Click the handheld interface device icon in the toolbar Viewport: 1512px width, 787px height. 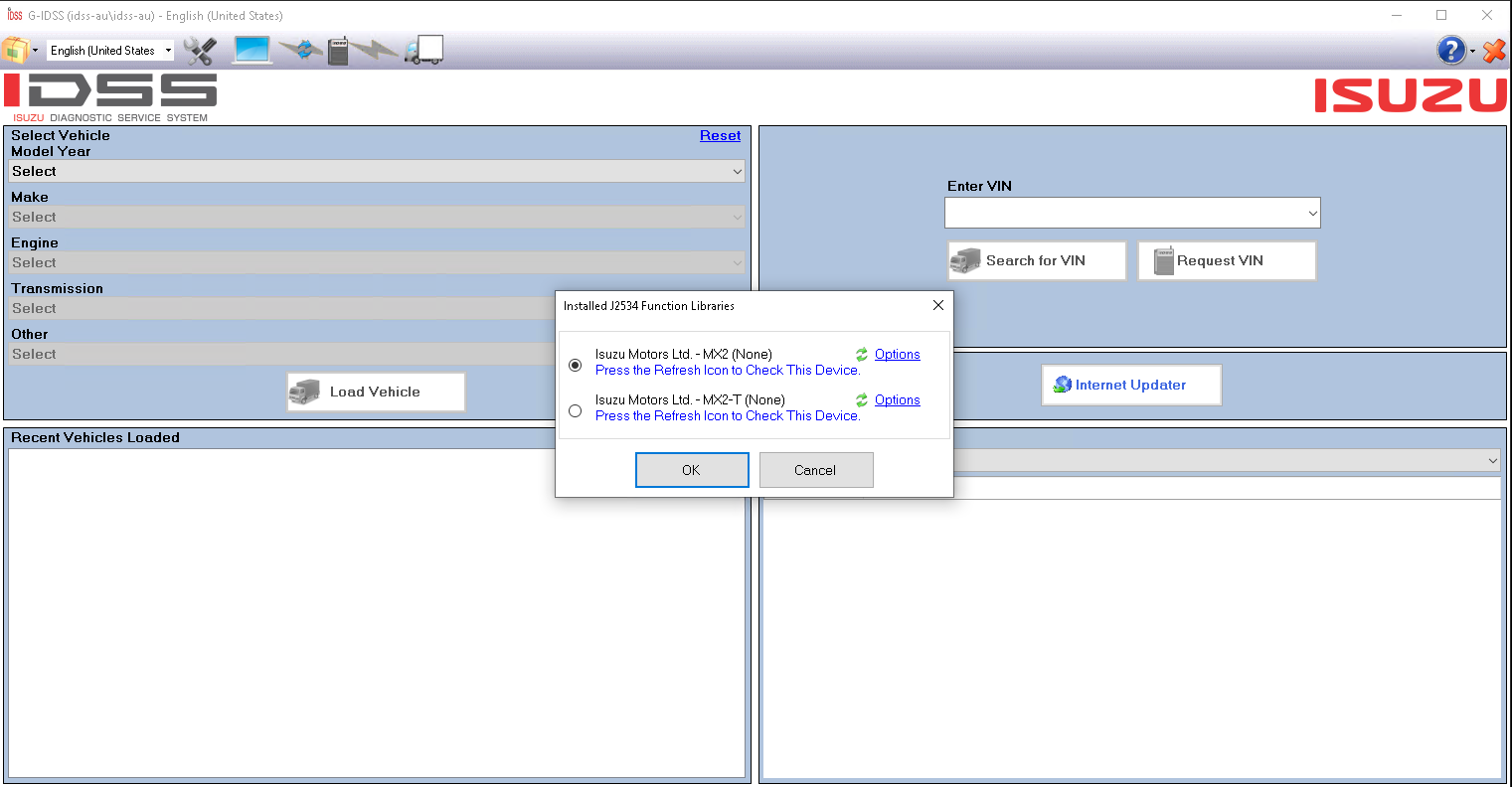point(338,51)
